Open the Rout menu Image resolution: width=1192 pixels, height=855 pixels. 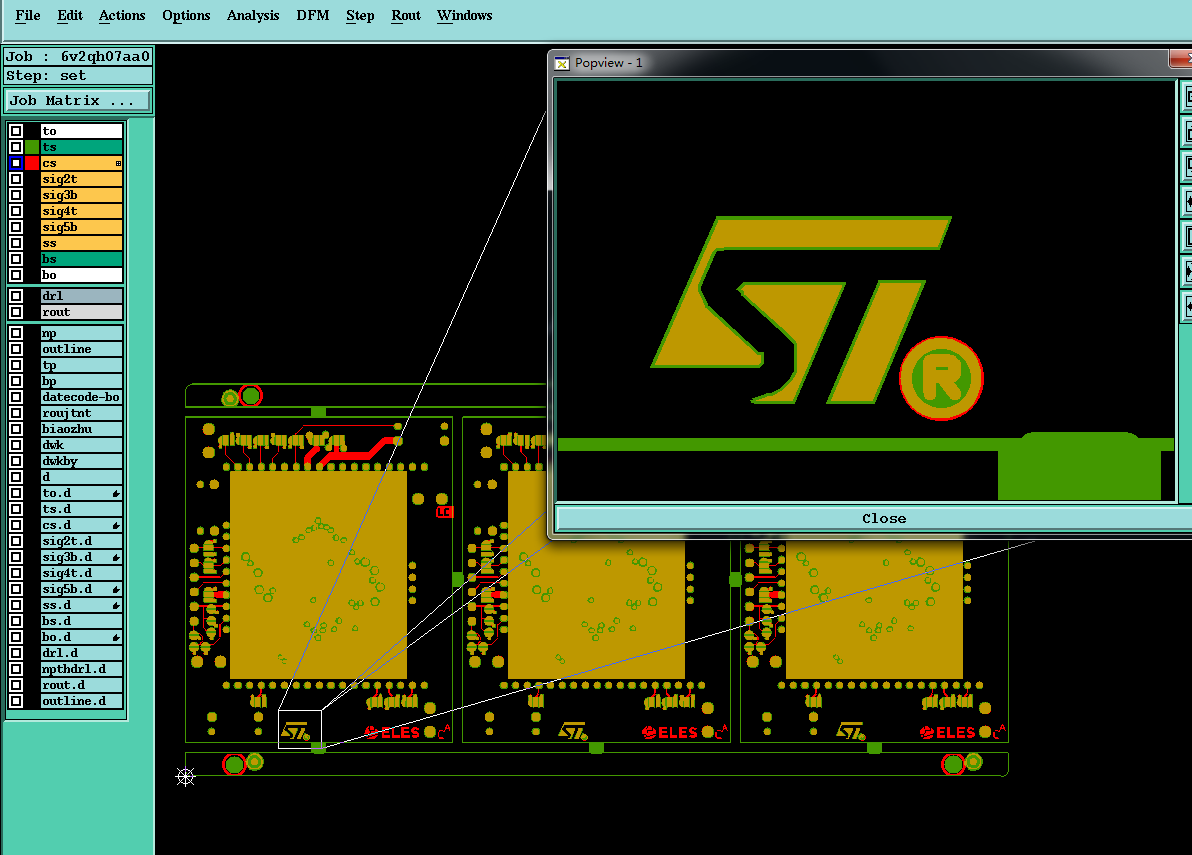[406, 15]
